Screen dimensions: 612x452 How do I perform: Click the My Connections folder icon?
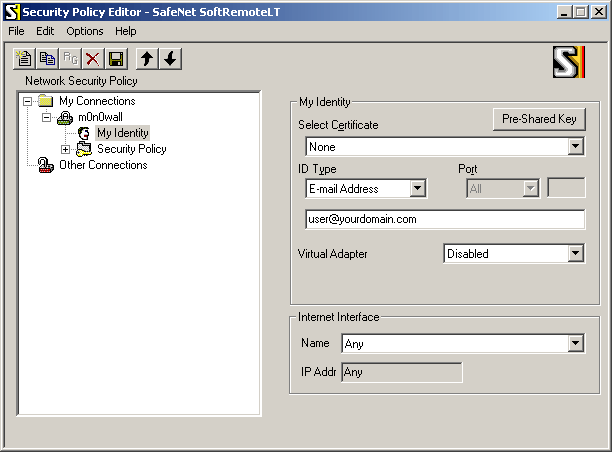[x=46, y=101]
